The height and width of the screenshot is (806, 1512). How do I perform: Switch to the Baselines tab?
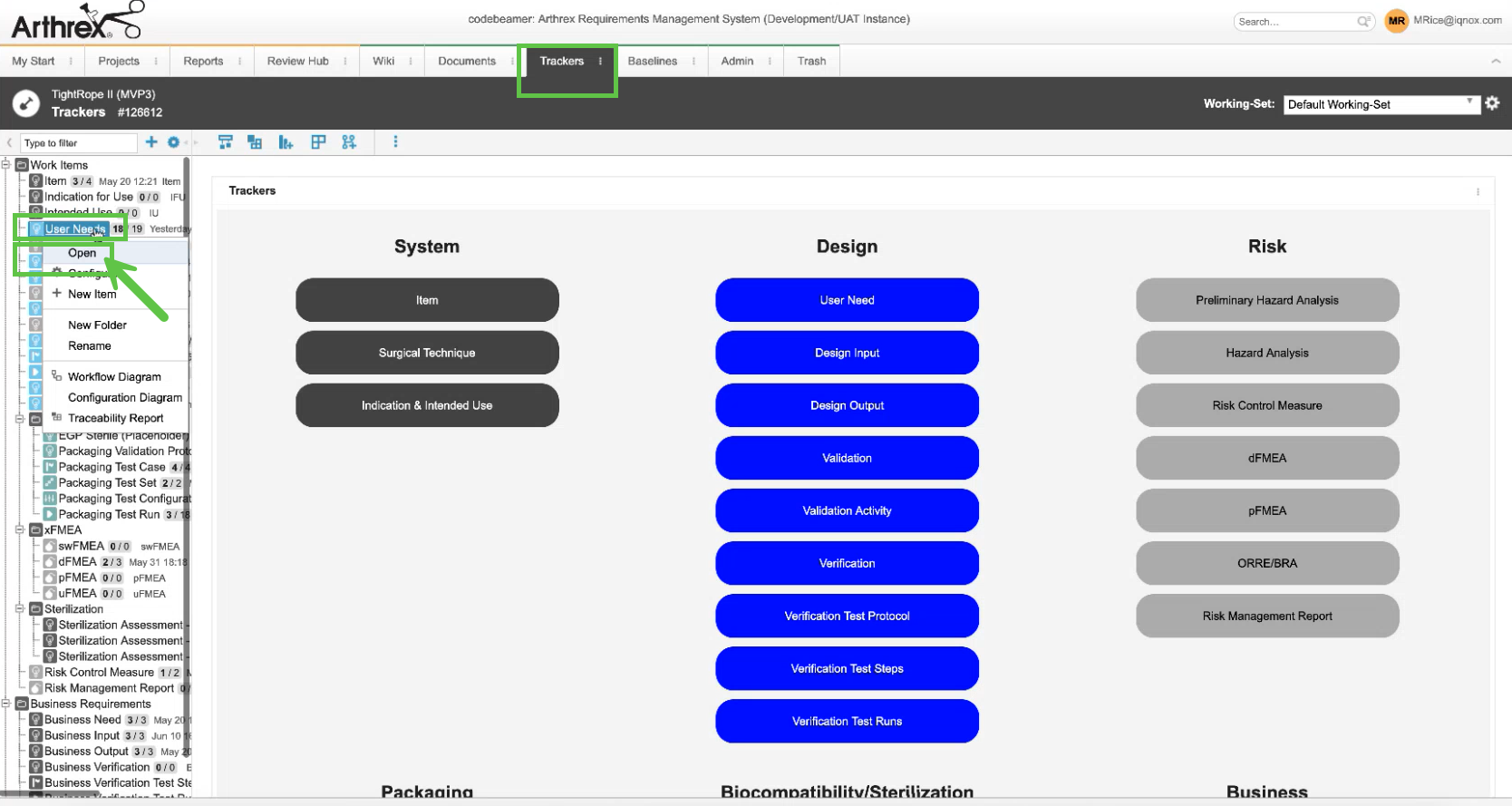652,61
